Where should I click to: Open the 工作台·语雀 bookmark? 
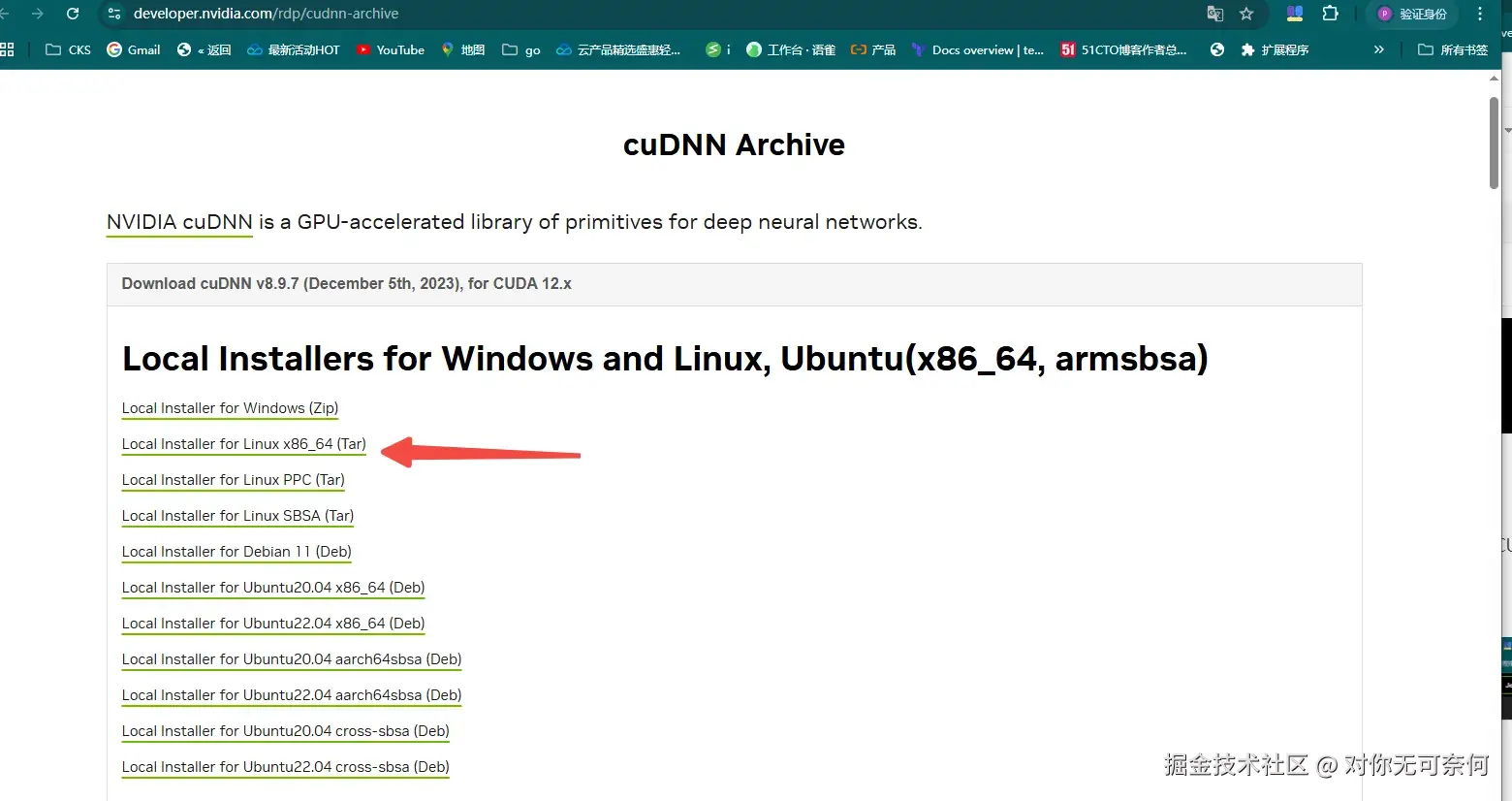point(791,49)
